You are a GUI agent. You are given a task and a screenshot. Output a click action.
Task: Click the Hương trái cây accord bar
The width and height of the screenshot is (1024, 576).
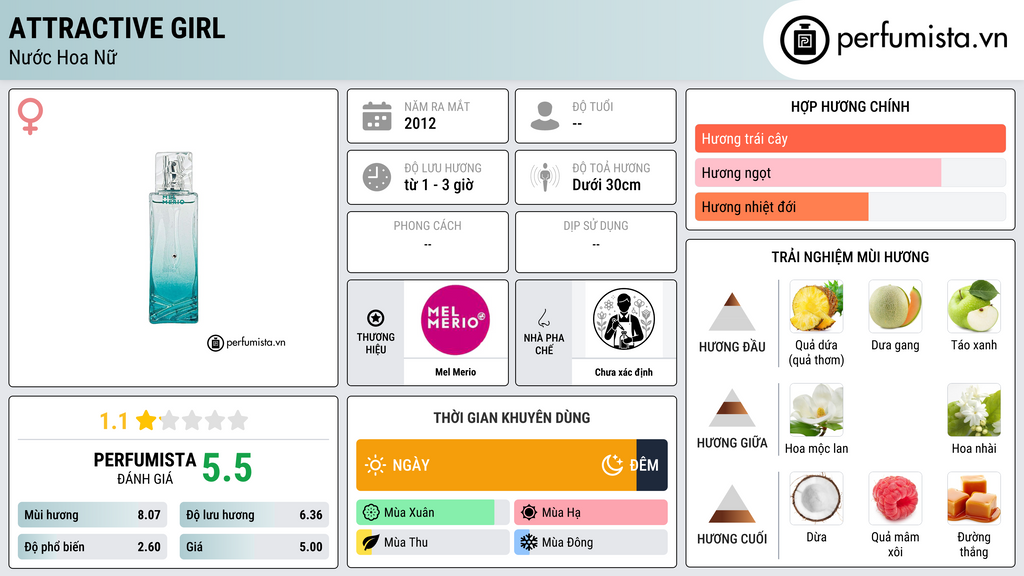850,138
